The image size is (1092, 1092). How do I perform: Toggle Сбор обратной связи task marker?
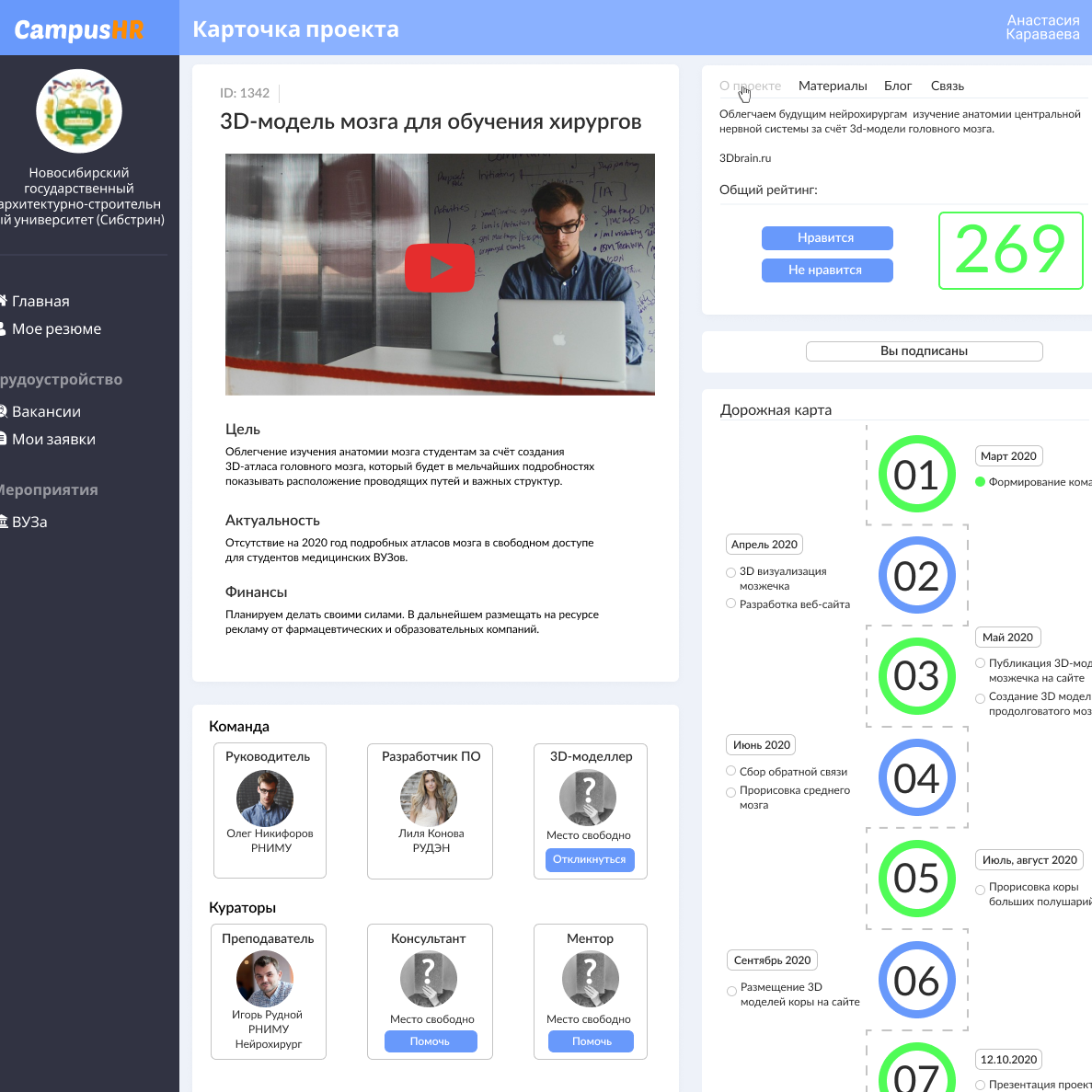point(730,770)
